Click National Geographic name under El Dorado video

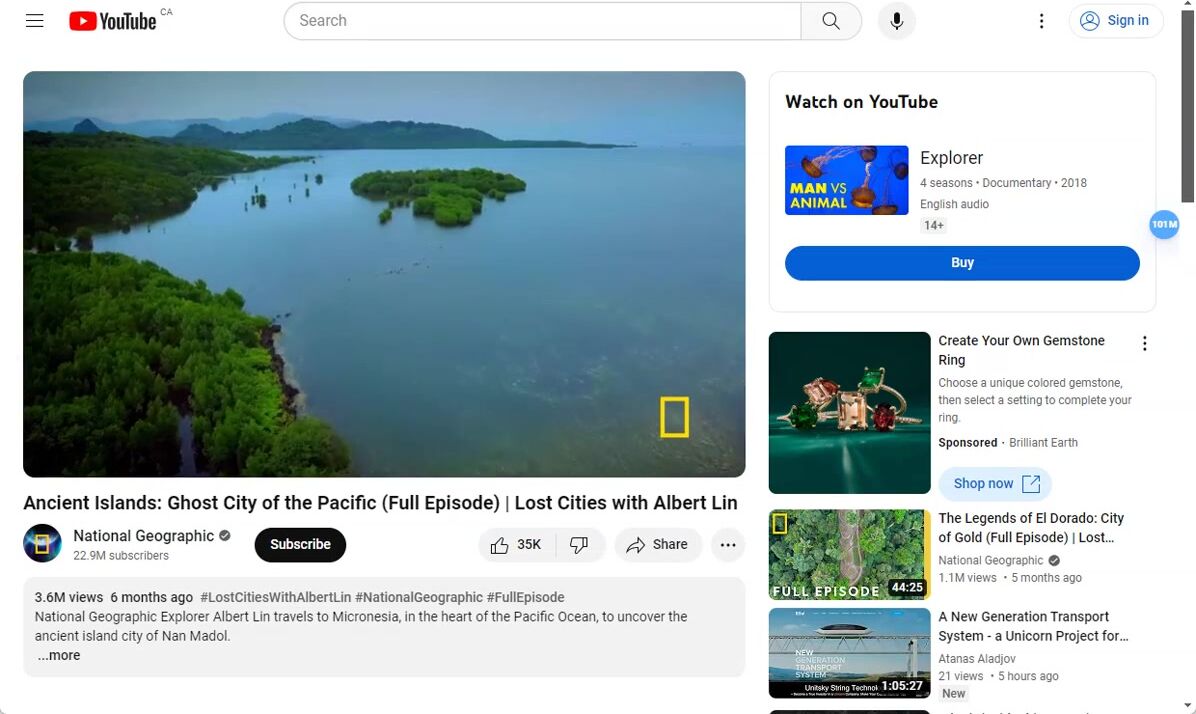(x=990, y=560)
